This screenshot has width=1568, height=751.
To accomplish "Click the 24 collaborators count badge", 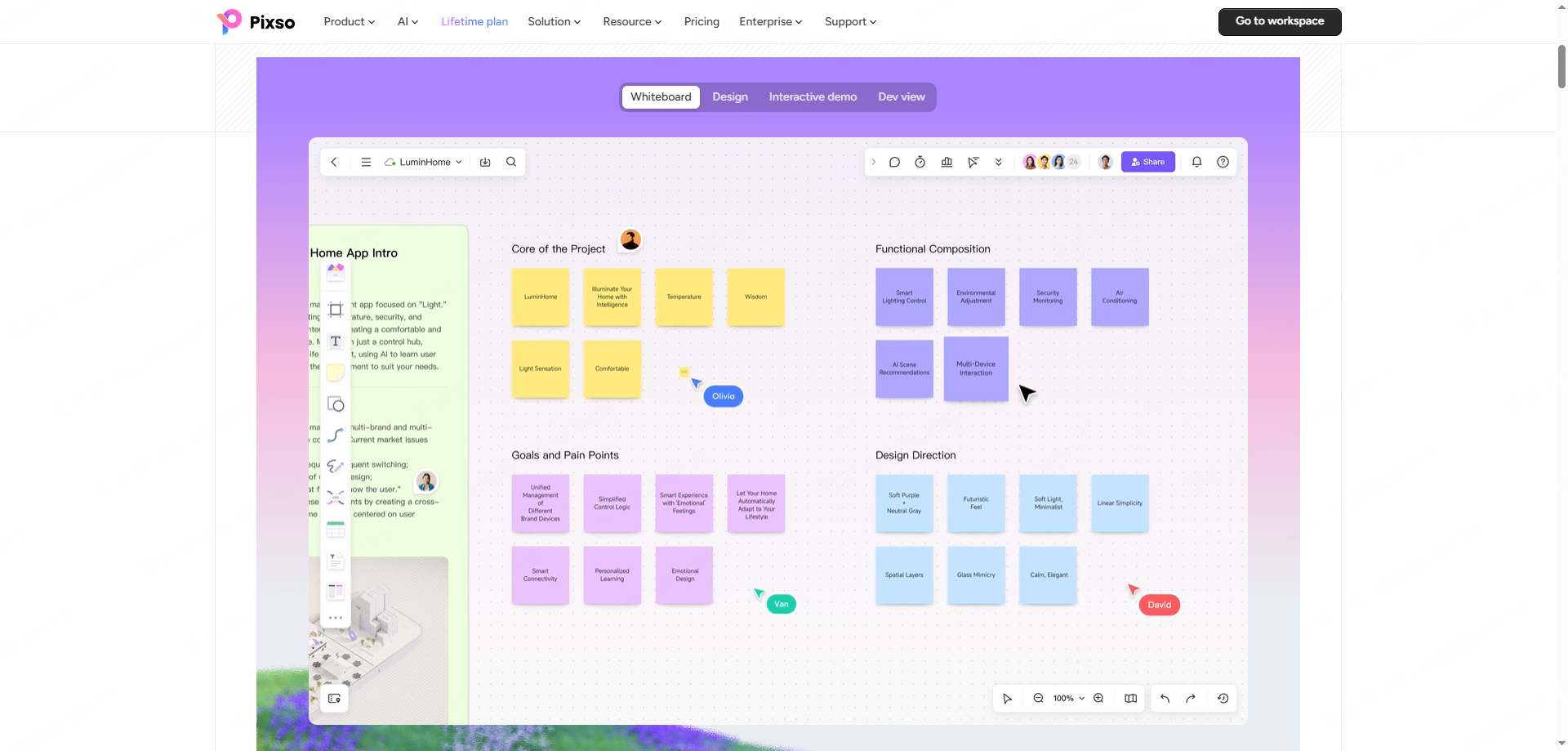I will pyautogui.click(x=1074, y=162).
